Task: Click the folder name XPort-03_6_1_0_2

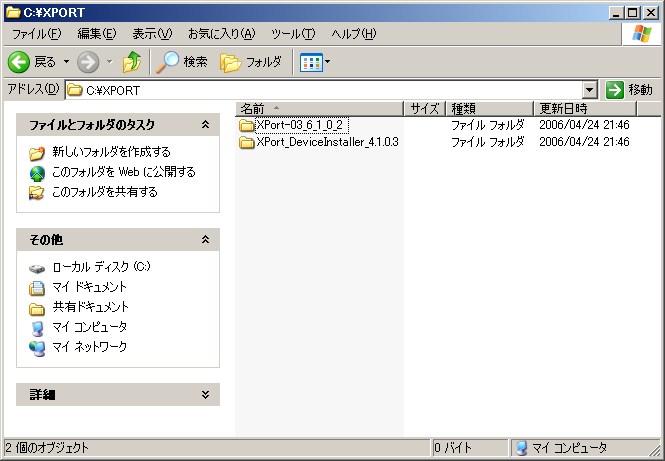Action: pyautogui.click(x=300, y=125)
